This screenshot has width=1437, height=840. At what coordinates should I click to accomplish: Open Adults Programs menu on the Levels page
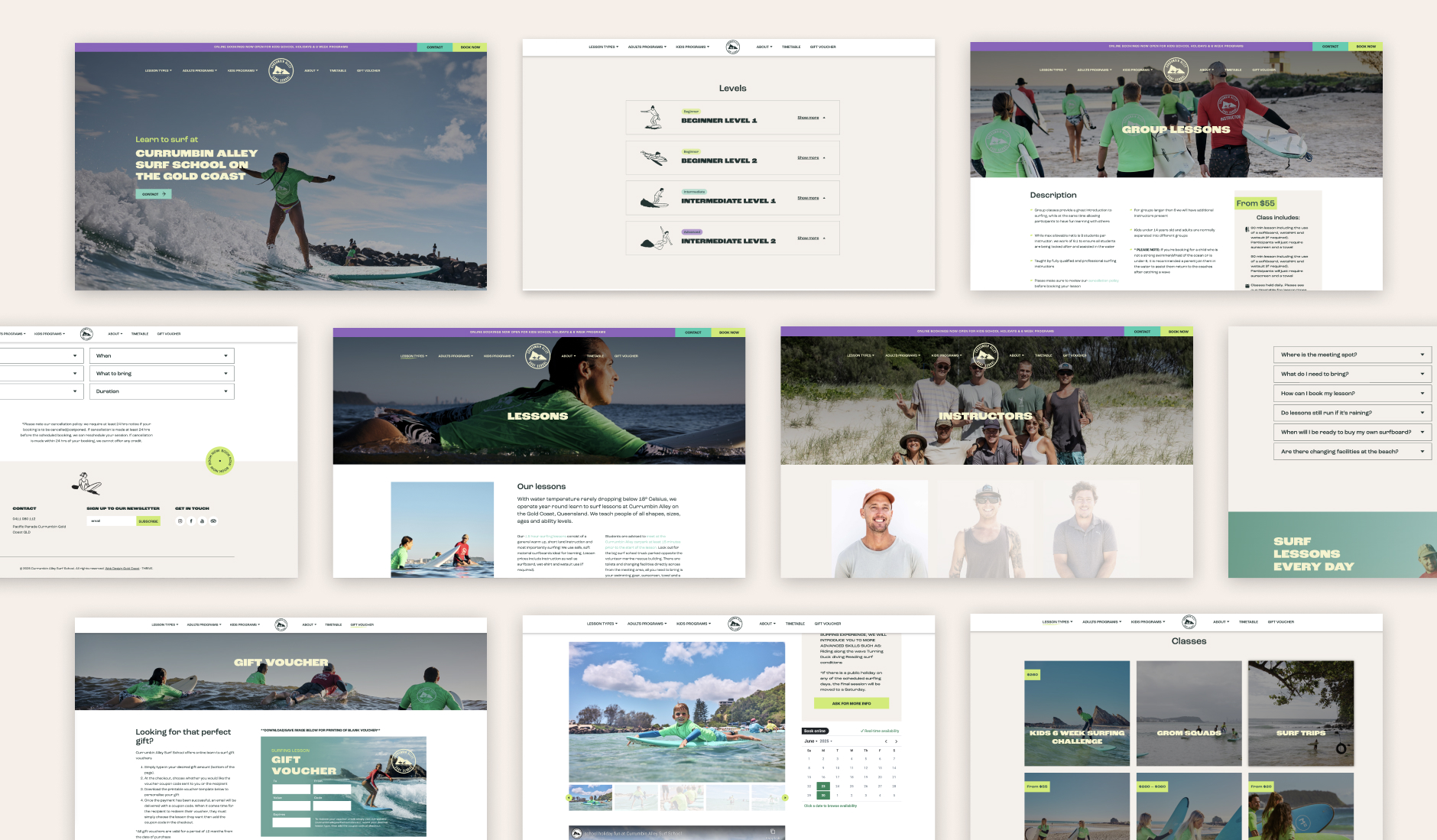(647, 47)
